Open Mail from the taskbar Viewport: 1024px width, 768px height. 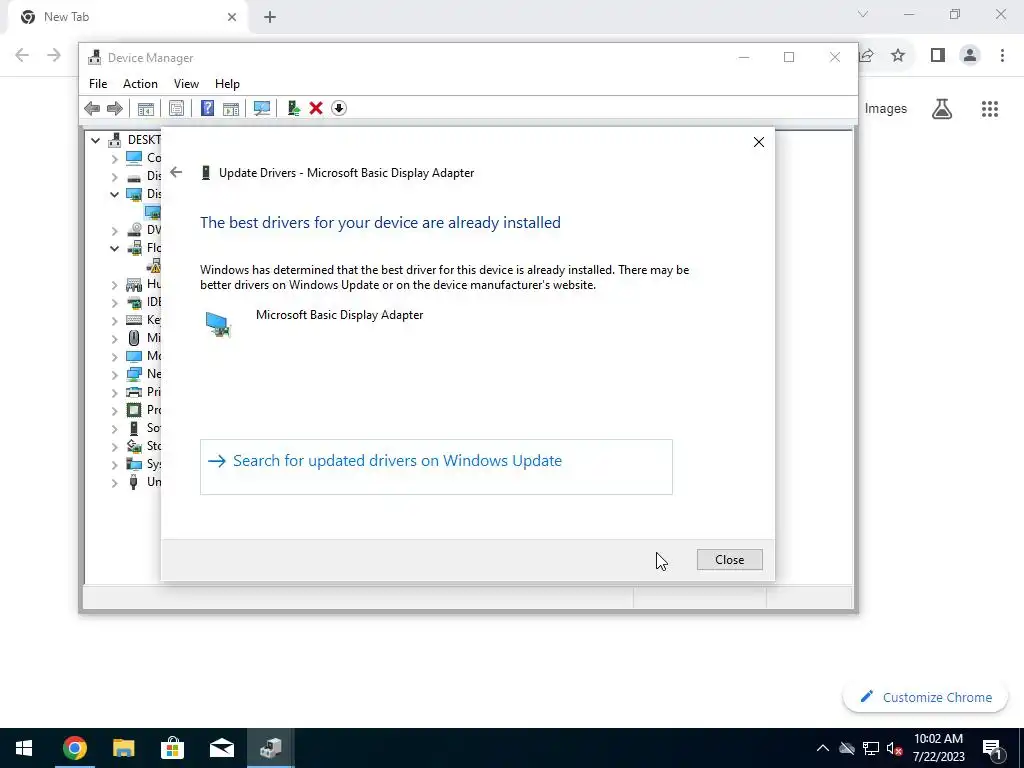(x=222, y=748)
